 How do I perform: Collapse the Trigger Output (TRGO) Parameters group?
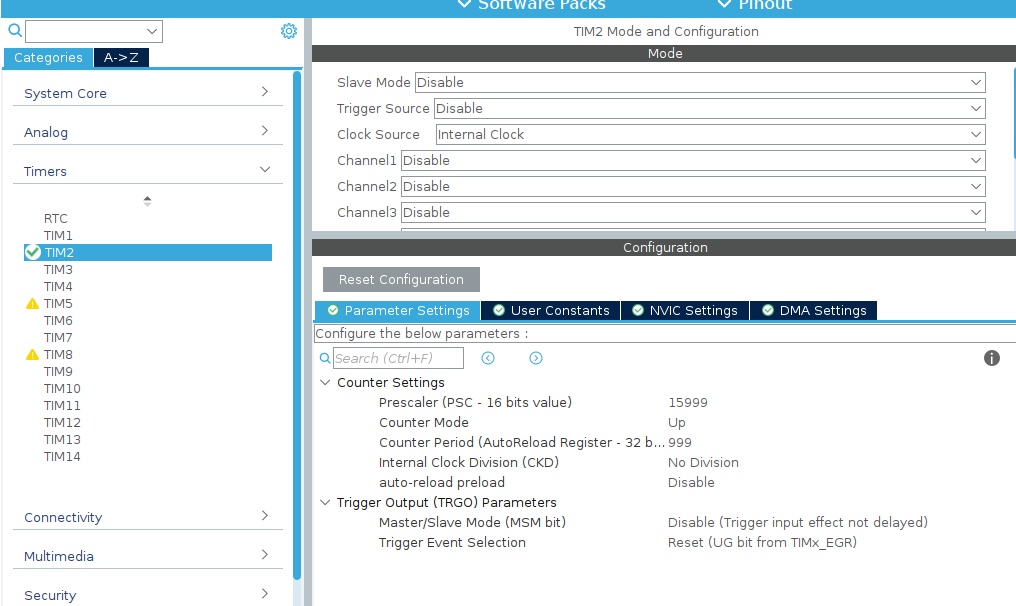click(x=325, y=503)
